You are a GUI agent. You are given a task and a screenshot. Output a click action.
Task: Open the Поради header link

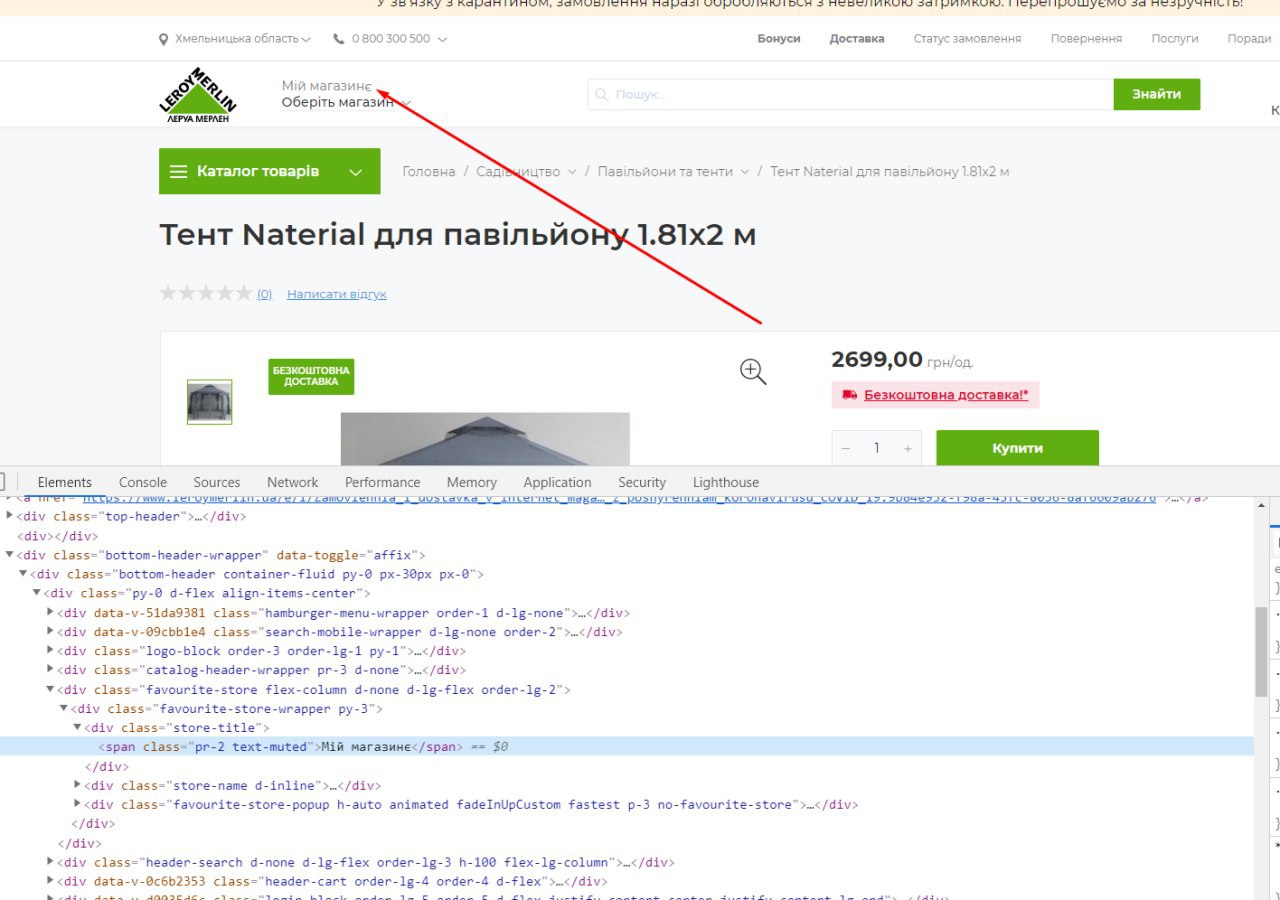(1249, 39)
